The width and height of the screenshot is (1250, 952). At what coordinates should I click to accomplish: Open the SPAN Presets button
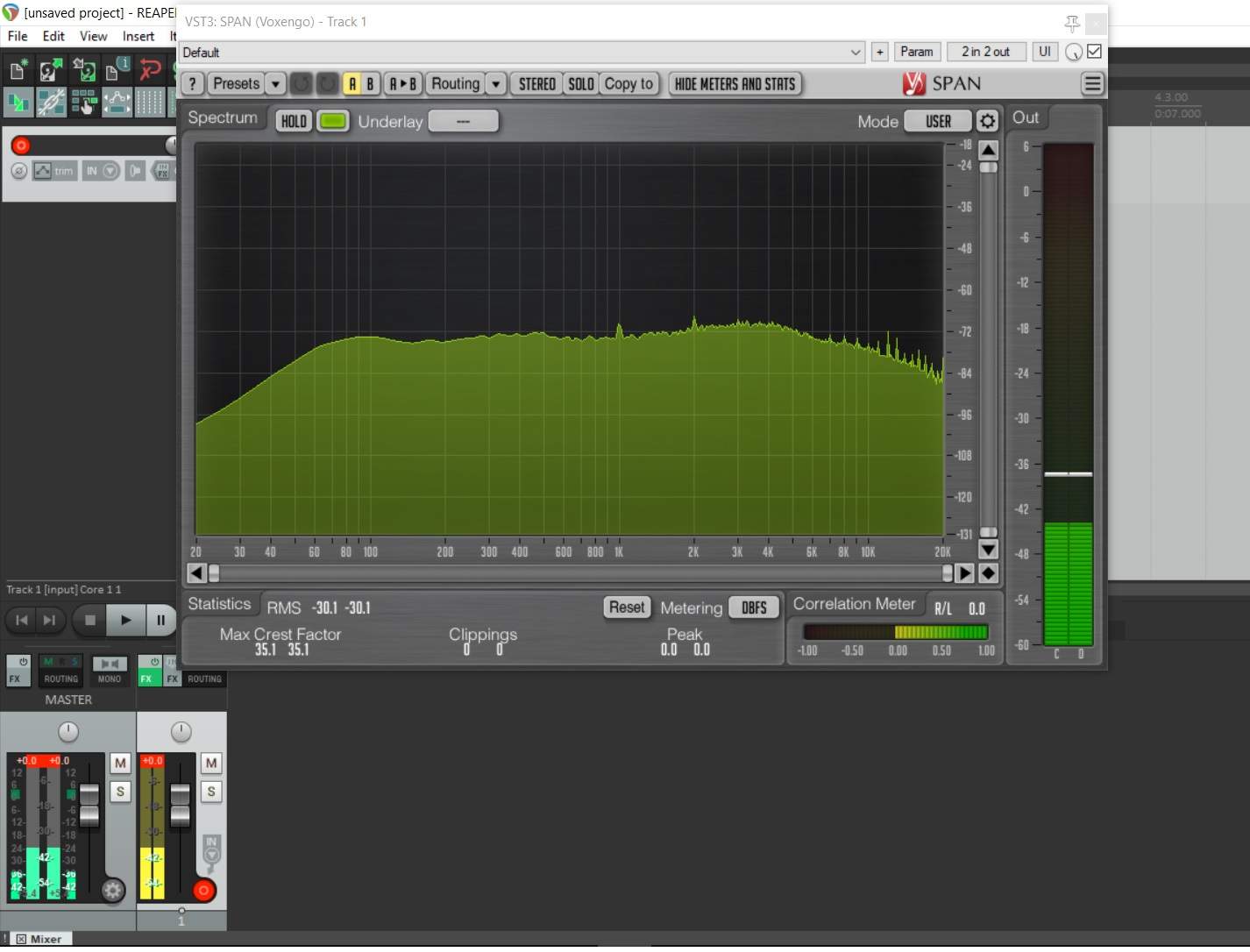(x=236, y=84)
